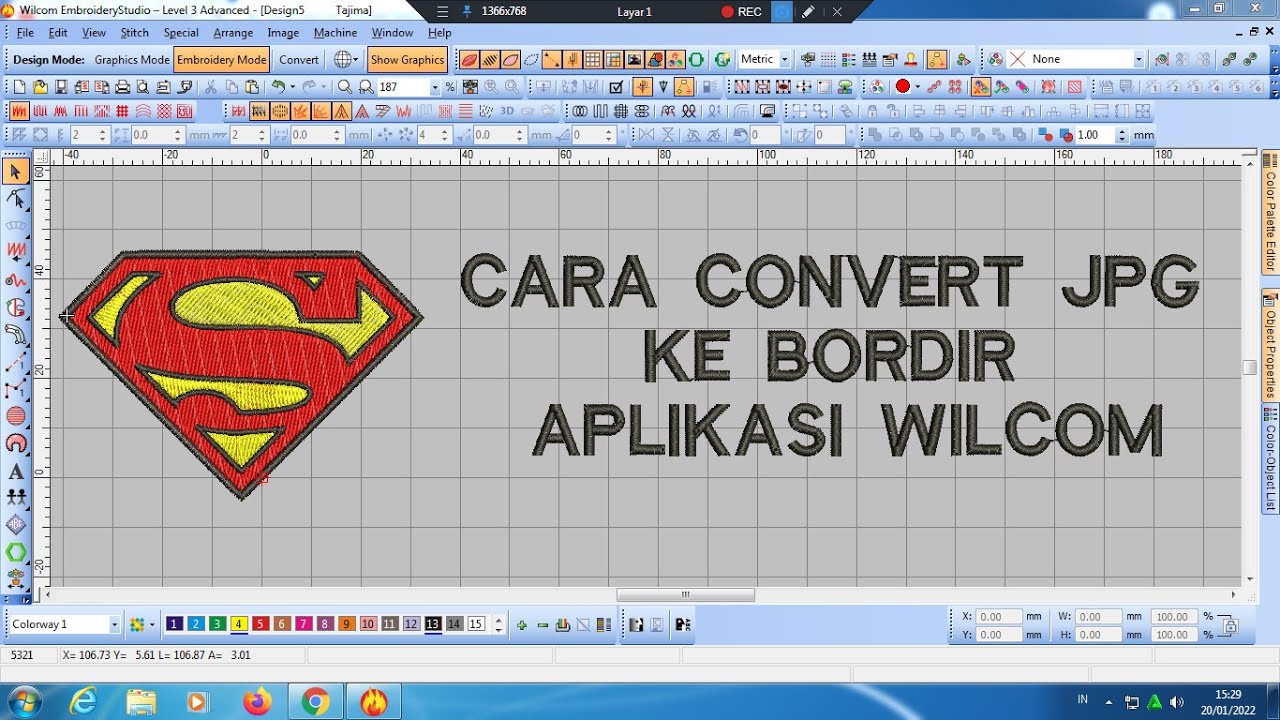Select the Reshape Object tool in the left toolbox
Screen dimensions: 1280x720
click(15, 199)
